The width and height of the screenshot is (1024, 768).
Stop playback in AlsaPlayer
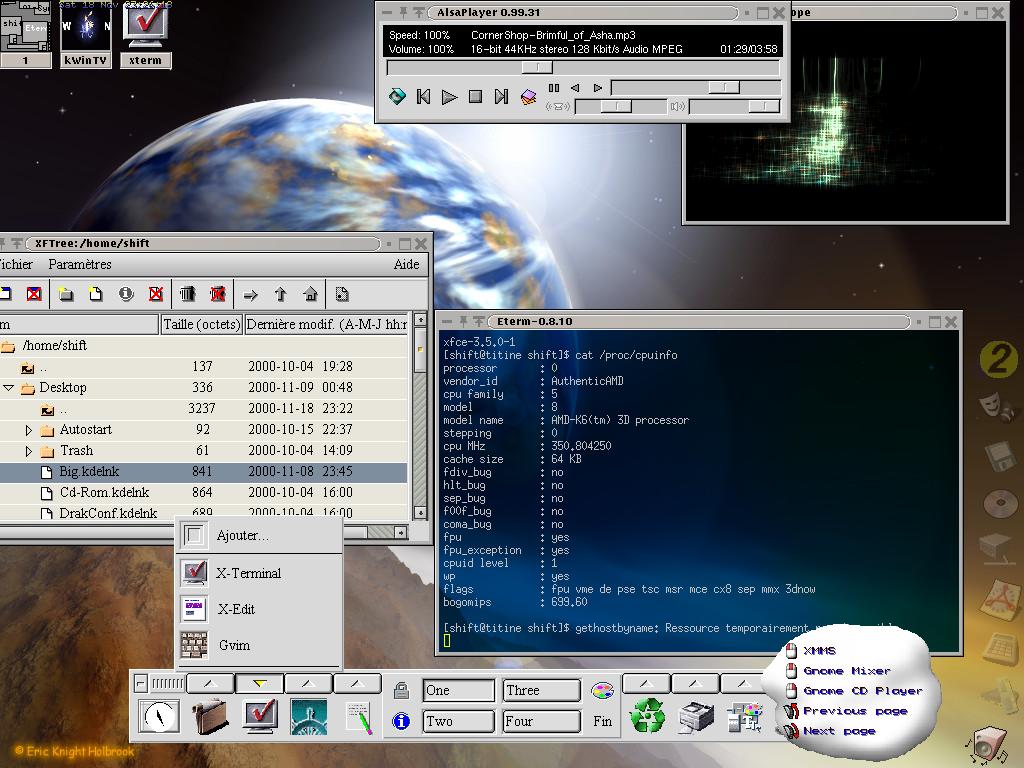[x=476, y=97]
